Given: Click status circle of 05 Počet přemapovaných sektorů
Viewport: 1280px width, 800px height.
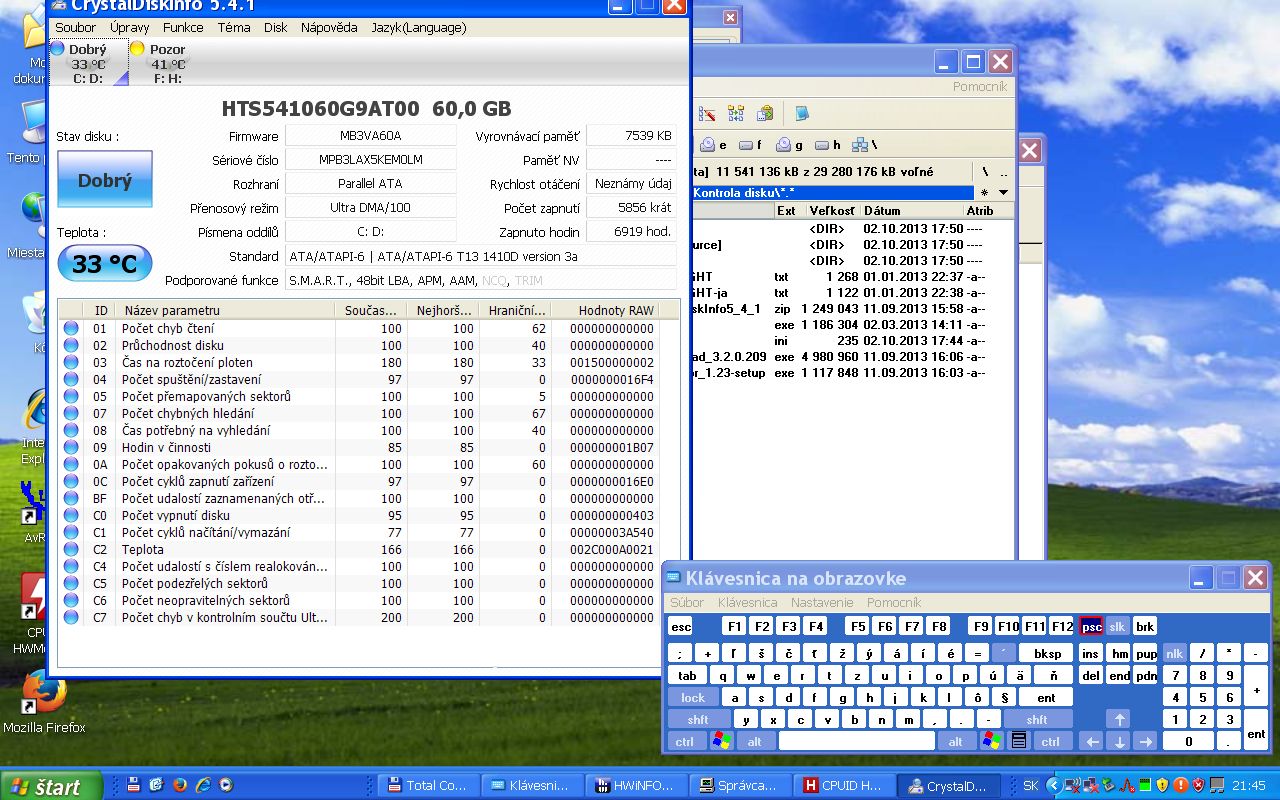Looking at the screenshot, I should point(71,396).
